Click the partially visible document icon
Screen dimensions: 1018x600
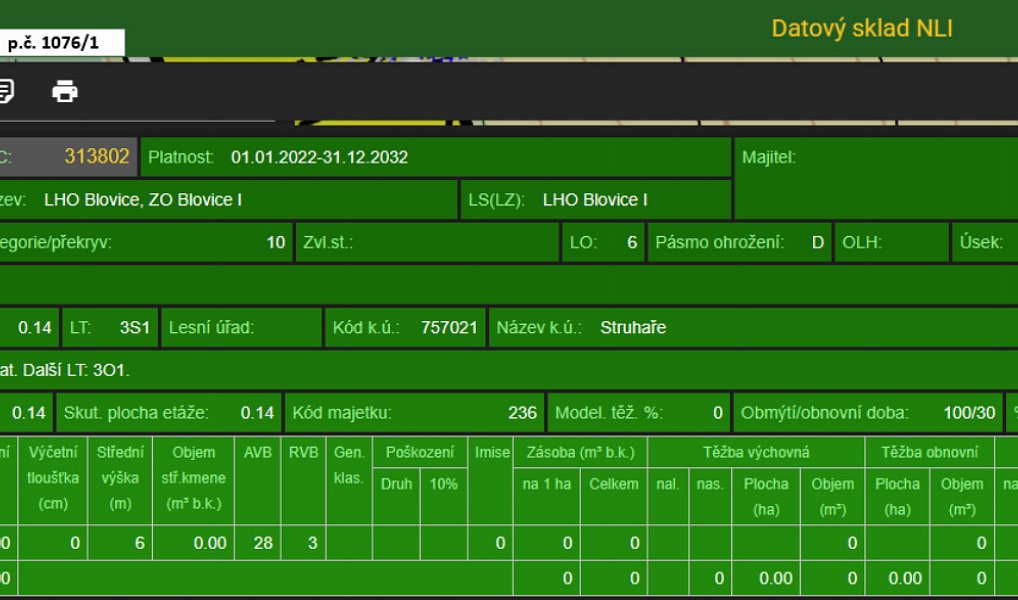6,92
